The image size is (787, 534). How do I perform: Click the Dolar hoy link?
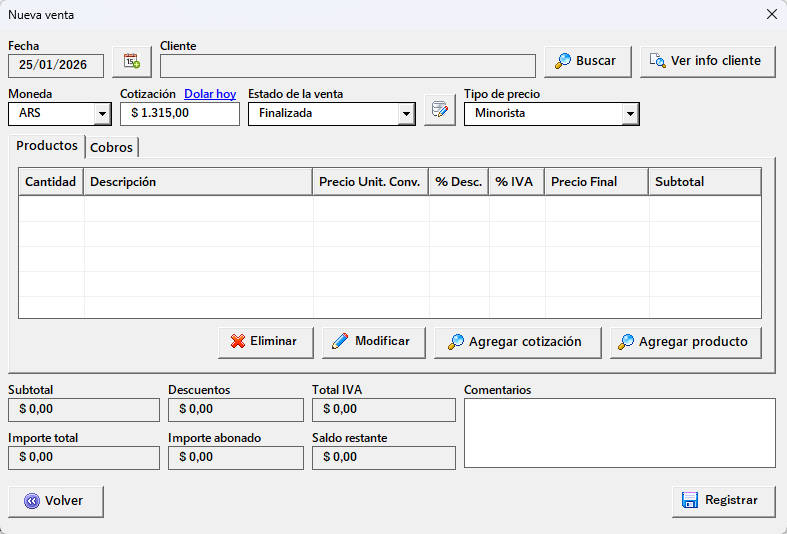210,94
